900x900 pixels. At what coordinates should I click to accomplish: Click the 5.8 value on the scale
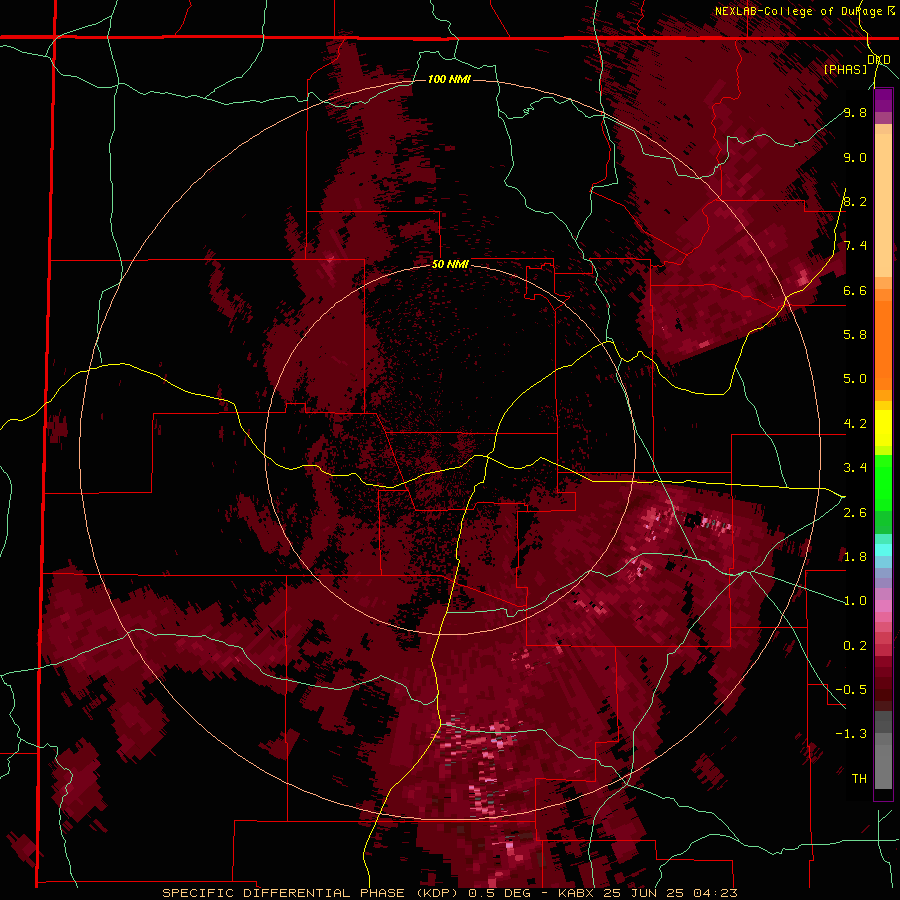[855, 335]
